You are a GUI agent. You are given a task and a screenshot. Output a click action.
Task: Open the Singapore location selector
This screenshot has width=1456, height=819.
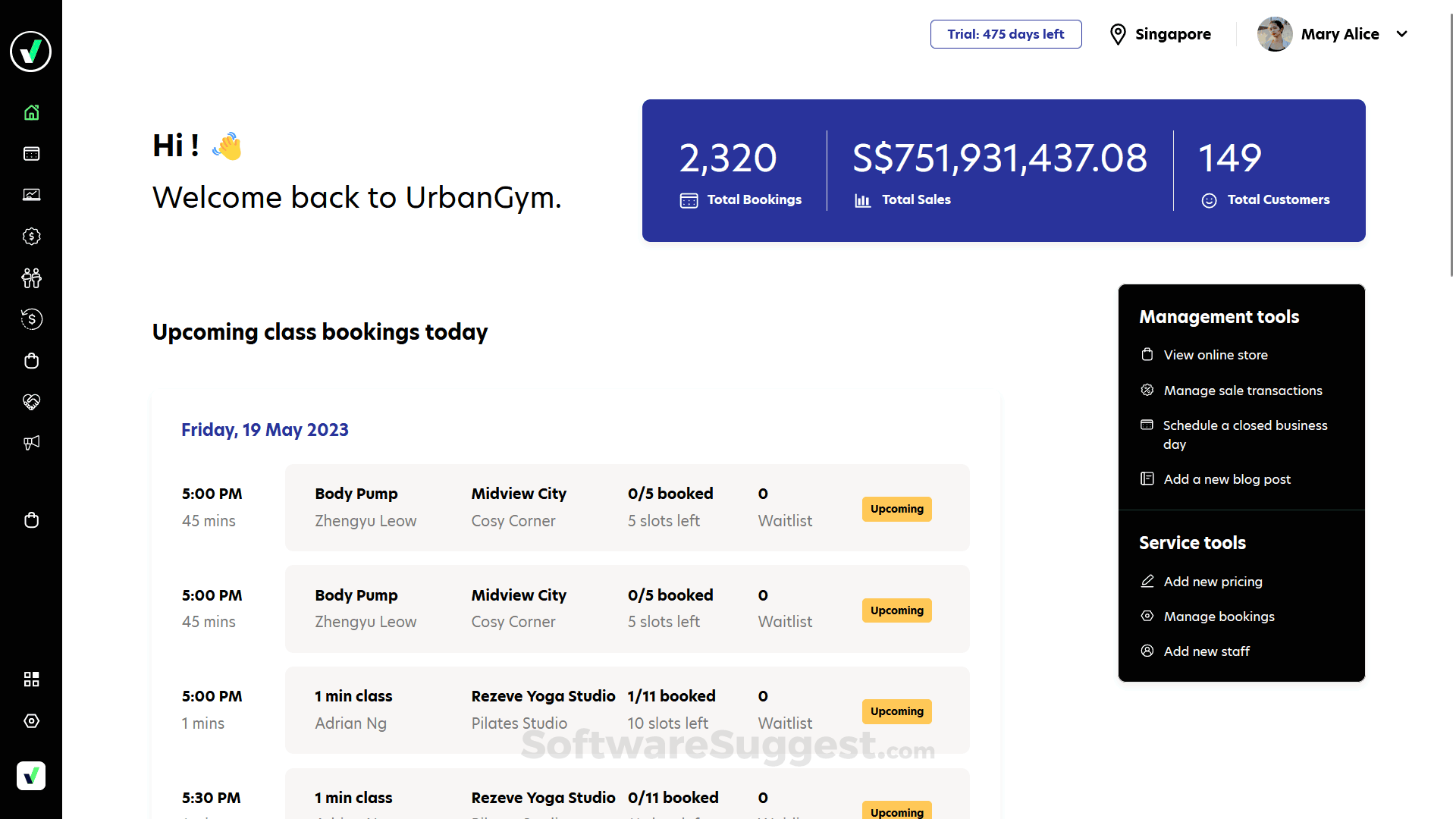[1160, 34]
